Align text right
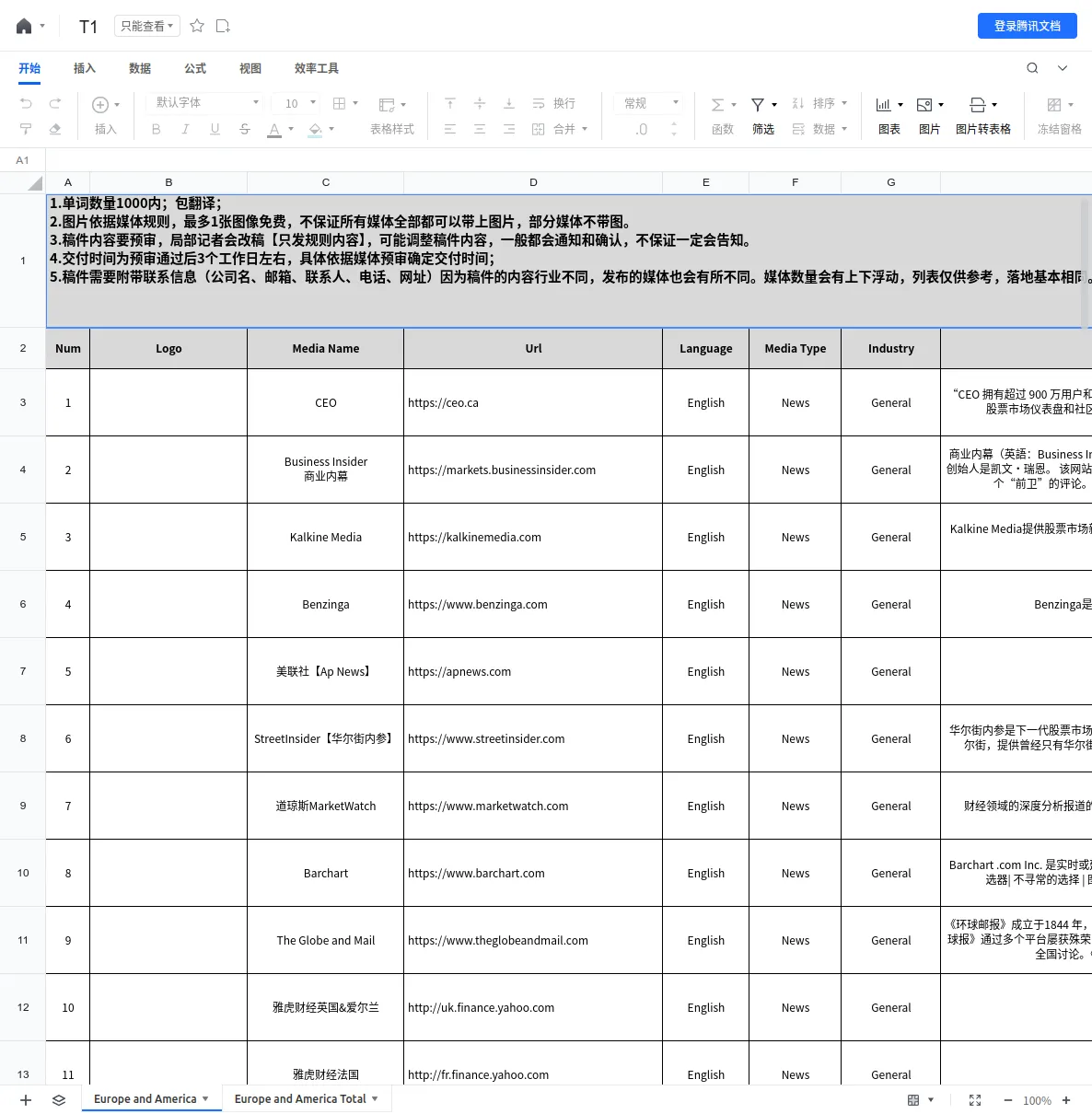This screenshot has width=1092, height=1114. tap(509, 129)
